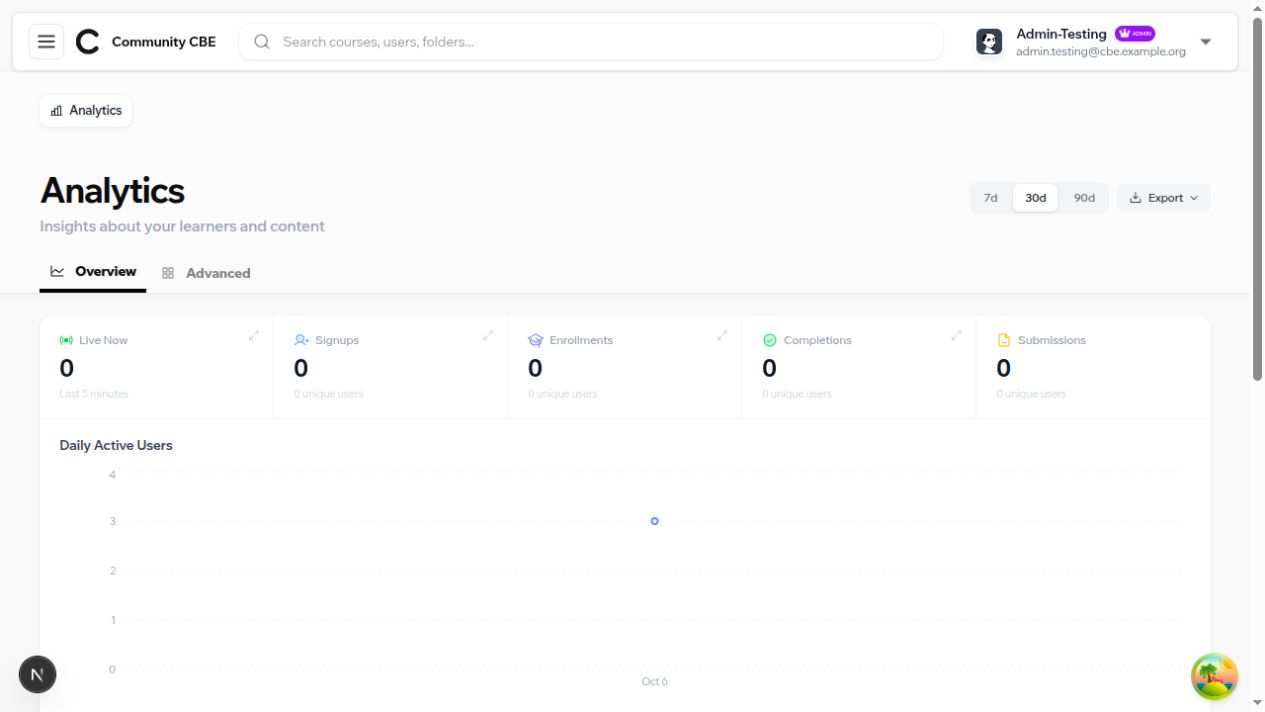Click the 'Last 5 minutes' text
The height and width of the screenshot is (712, 1265).
click(x=94, y=394)
